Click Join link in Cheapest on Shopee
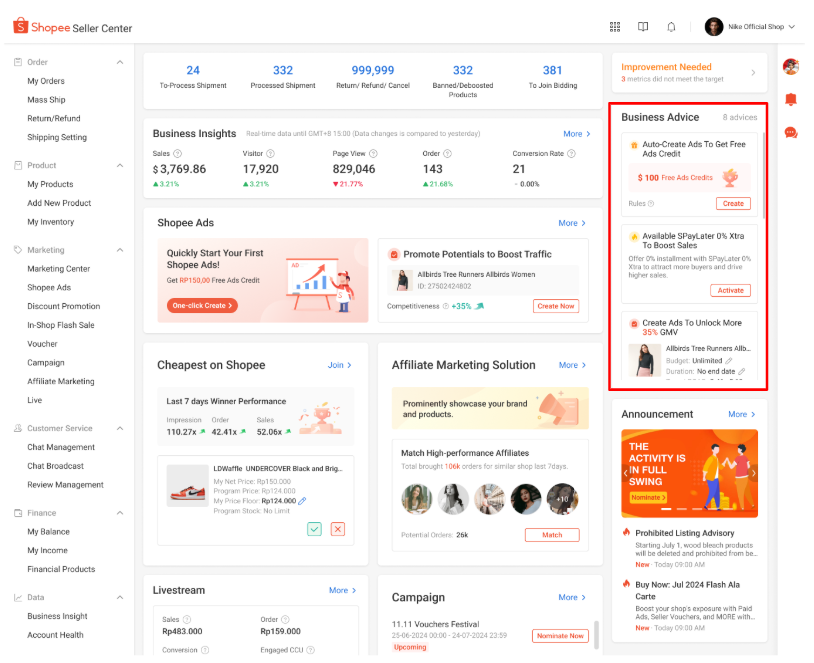The width and height of the screenshot is (814, 663). coord(340,366)
